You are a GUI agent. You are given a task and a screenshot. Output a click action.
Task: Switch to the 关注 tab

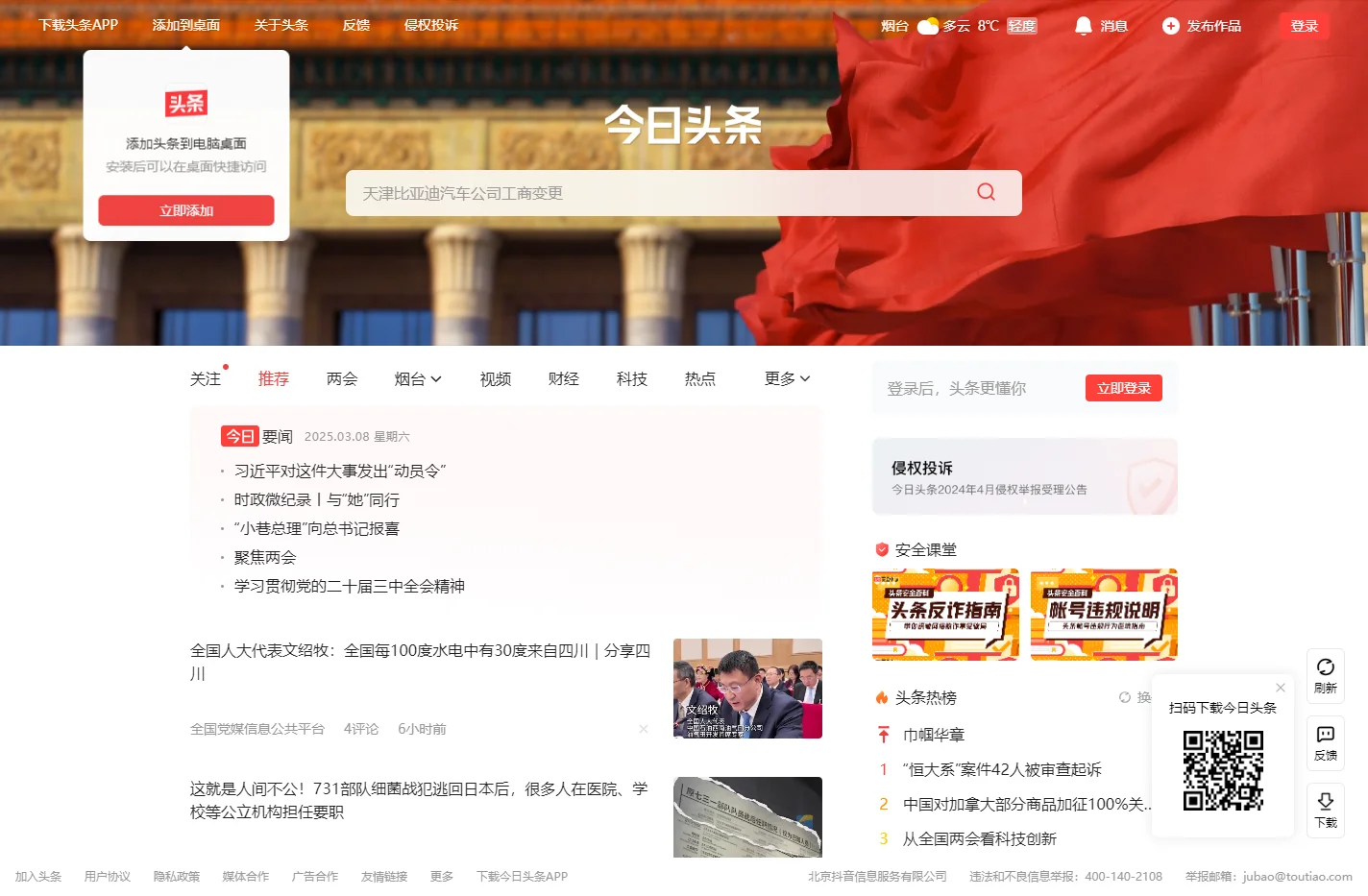click(206, 378)
